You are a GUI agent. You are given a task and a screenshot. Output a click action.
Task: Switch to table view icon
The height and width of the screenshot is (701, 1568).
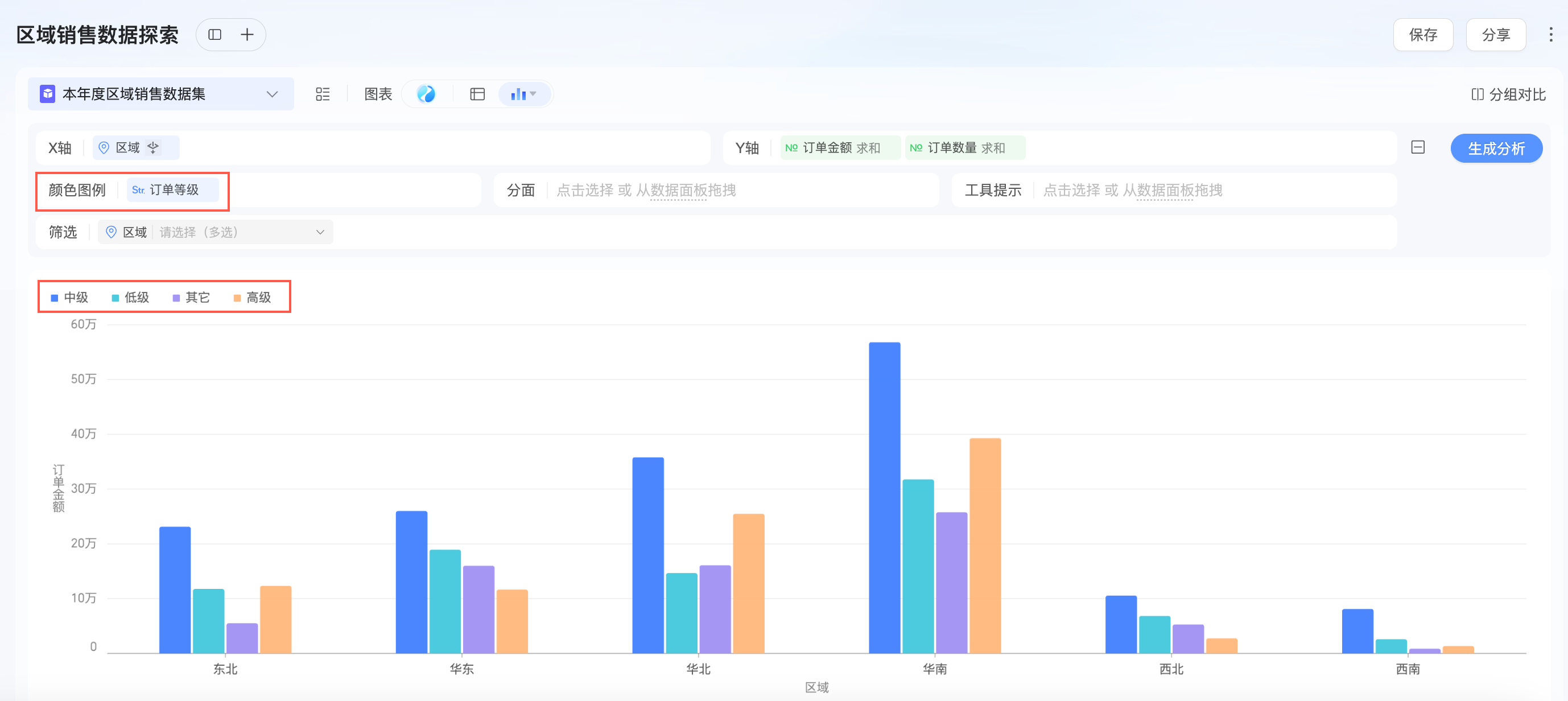[477, 94]
